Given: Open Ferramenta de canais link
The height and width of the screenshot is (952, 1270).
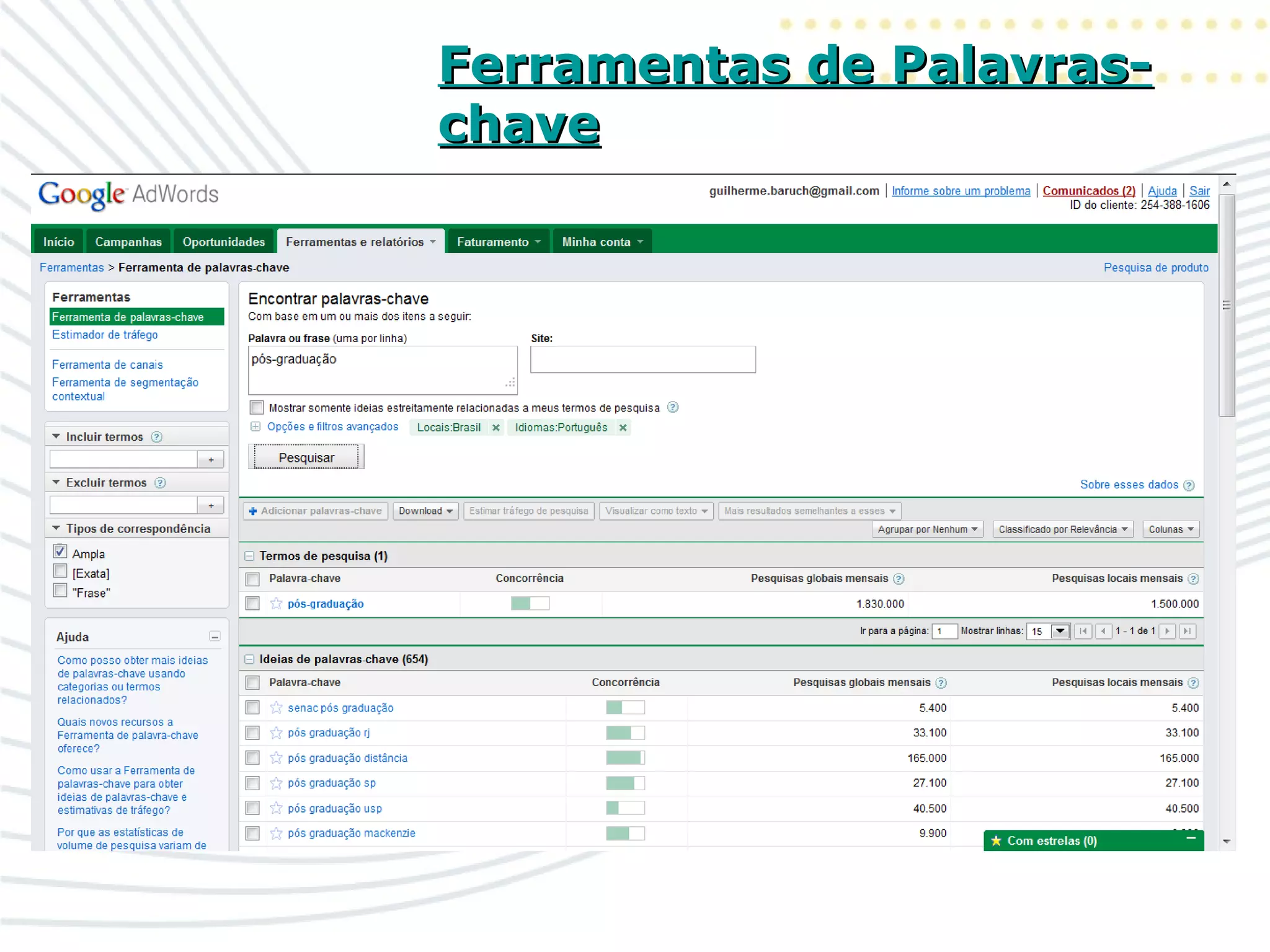Looking at the screenshot, I should [x=107, y=365].
